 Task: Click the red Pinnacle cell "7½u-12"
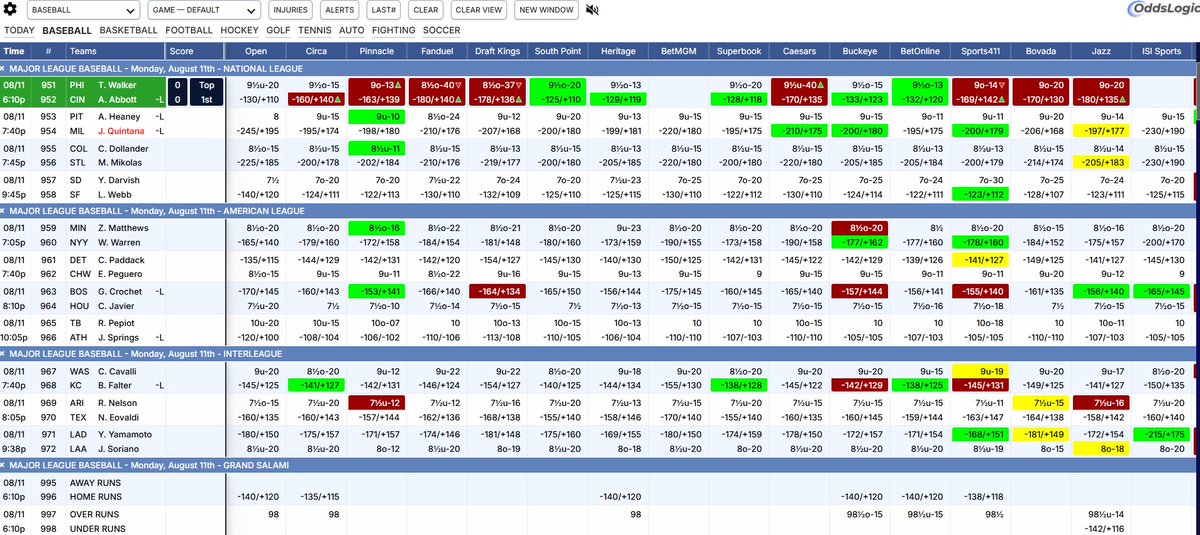(377, 403)
